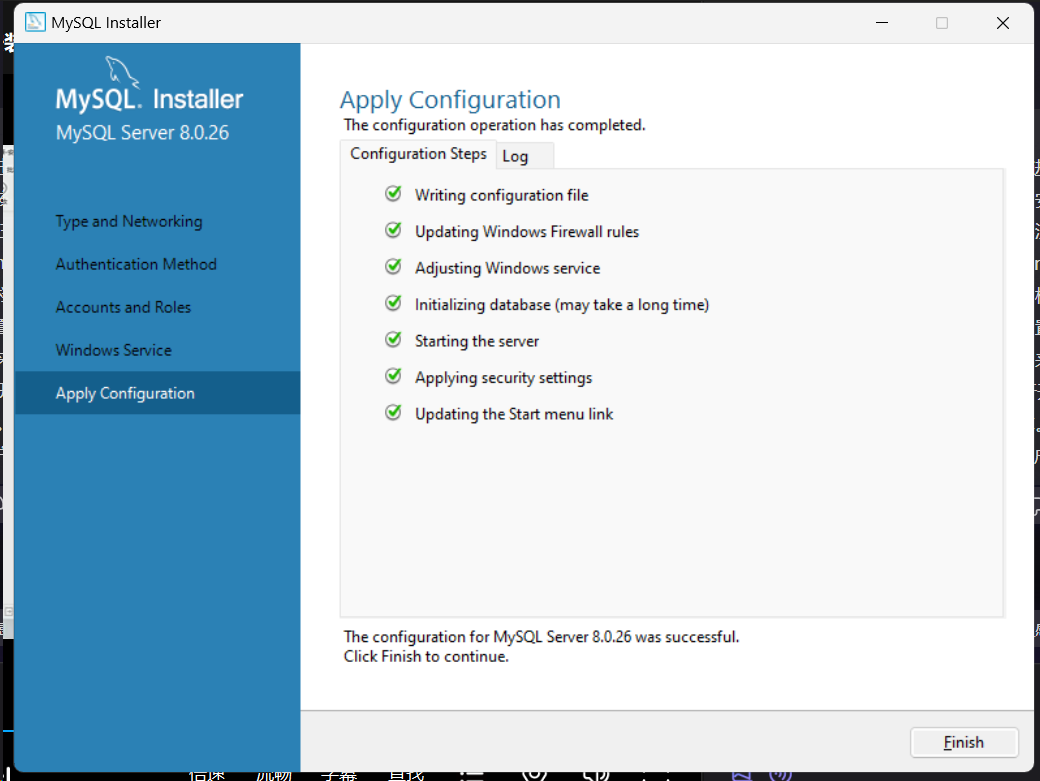
Task: Click the Finish button
Action: coord(964,742)
